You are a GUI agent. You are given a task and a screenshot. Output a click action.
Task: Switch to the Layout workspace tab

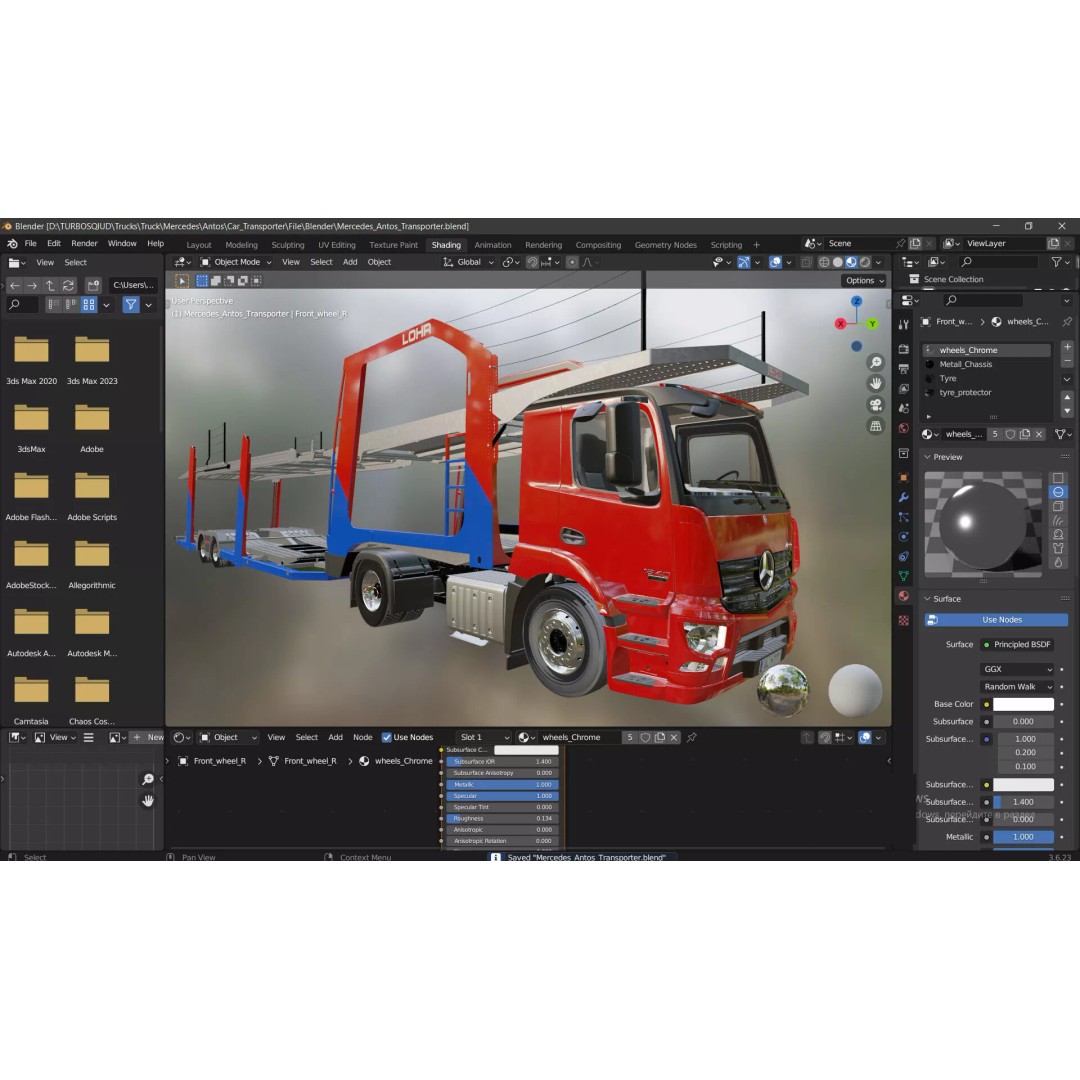[x=198, y=245]
